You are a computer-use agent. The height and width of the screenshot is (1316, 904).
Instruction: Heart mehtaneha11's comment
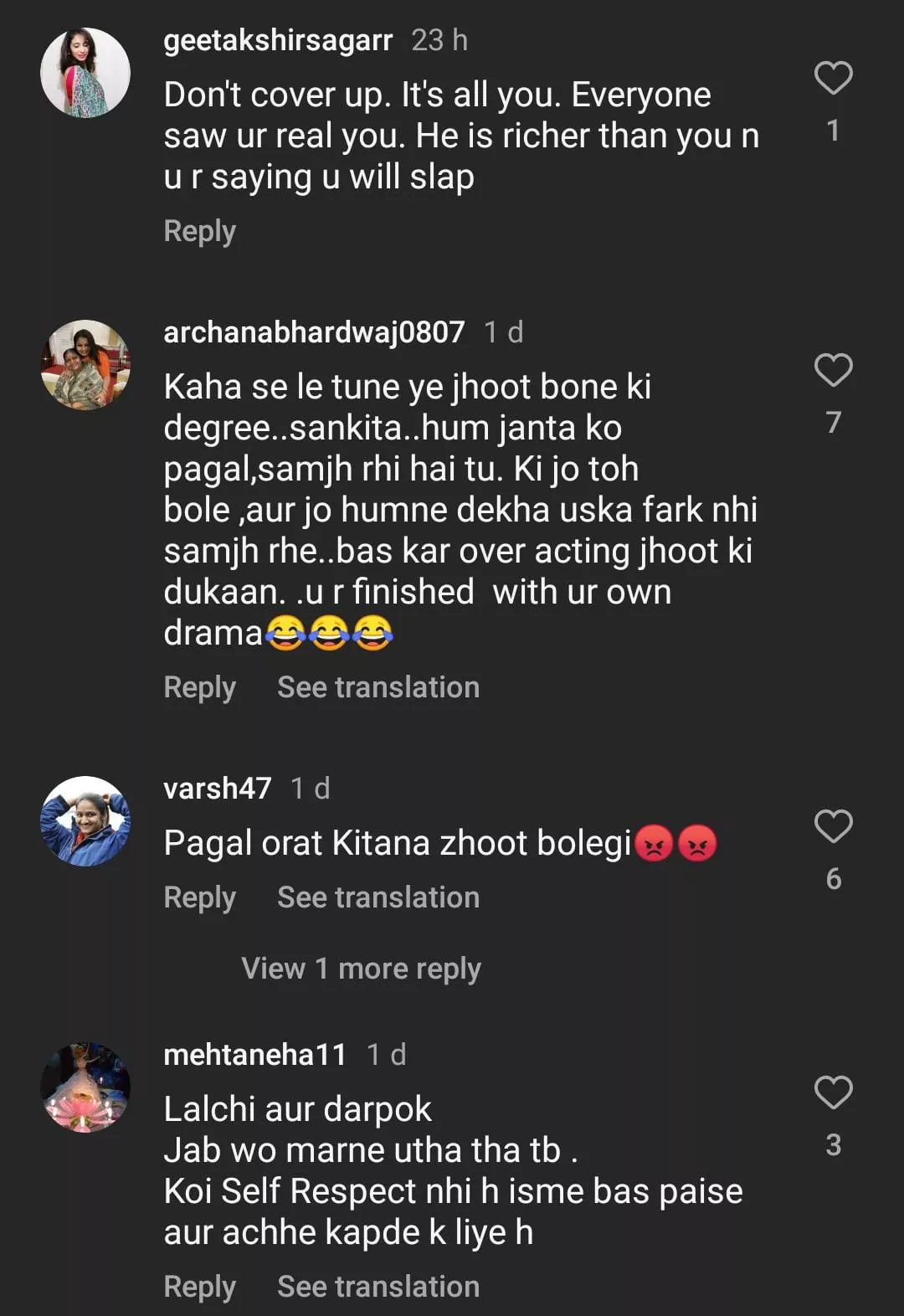tap(833, 1092)
